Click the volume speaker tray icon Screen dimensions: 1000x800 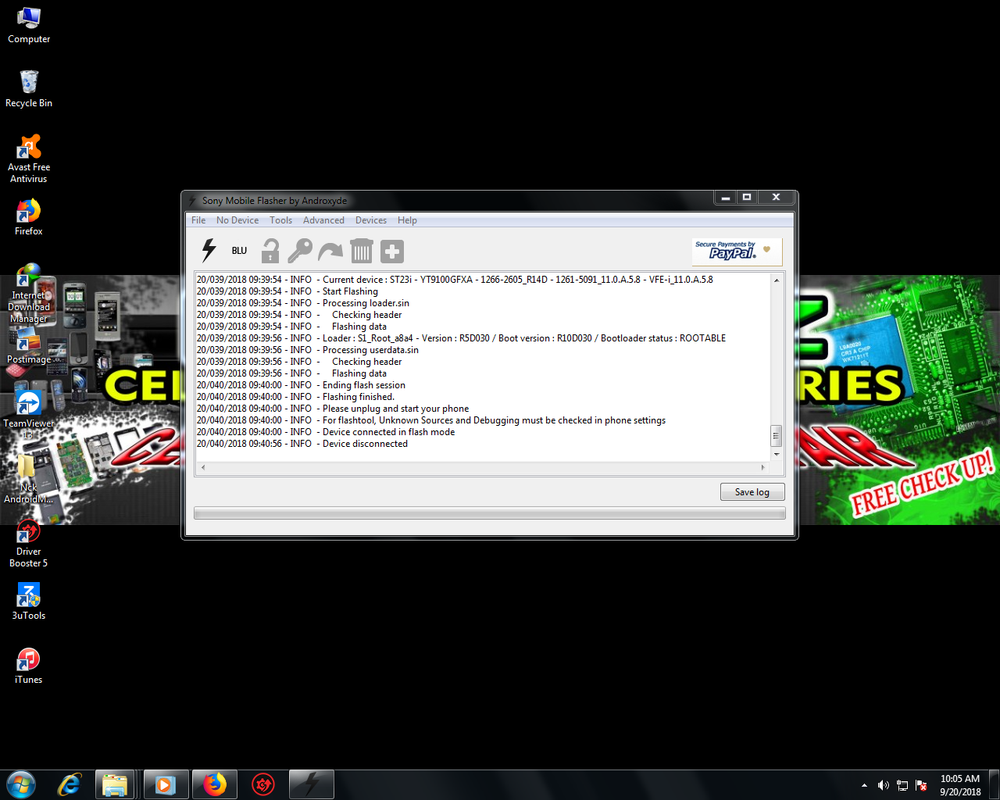coord(883,785)
